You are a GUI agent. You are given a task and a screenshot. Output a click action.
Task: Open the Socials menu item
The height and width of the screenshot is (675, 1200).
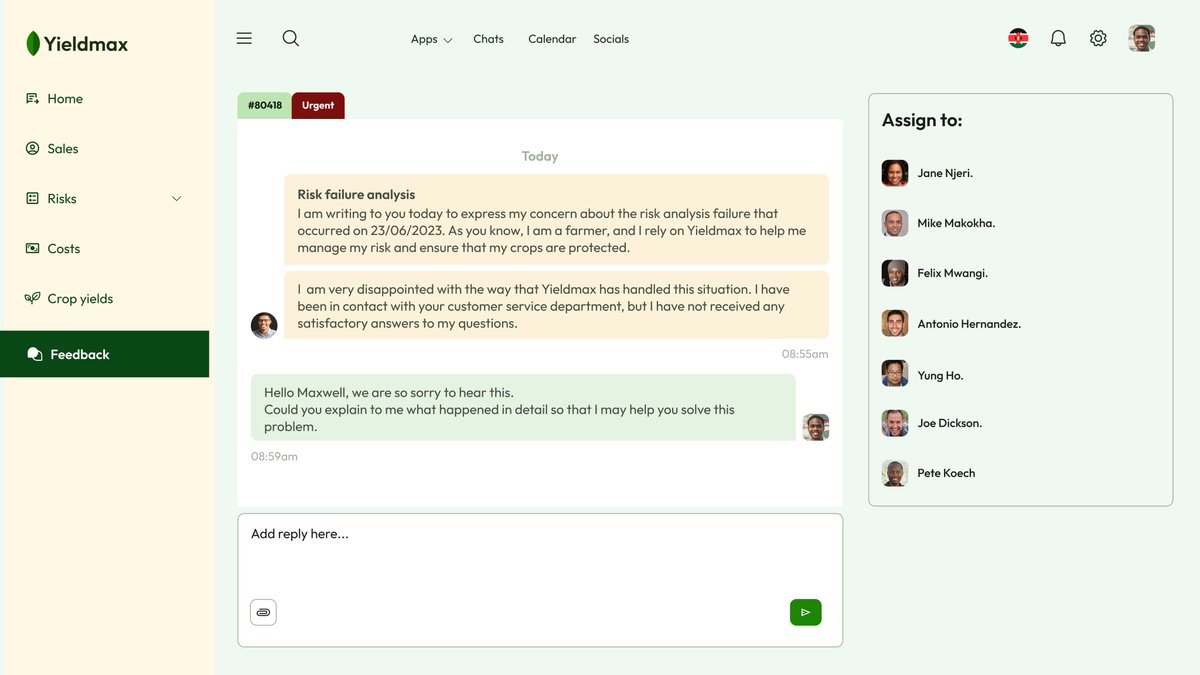pyautogui.click(x=611, y=38)
